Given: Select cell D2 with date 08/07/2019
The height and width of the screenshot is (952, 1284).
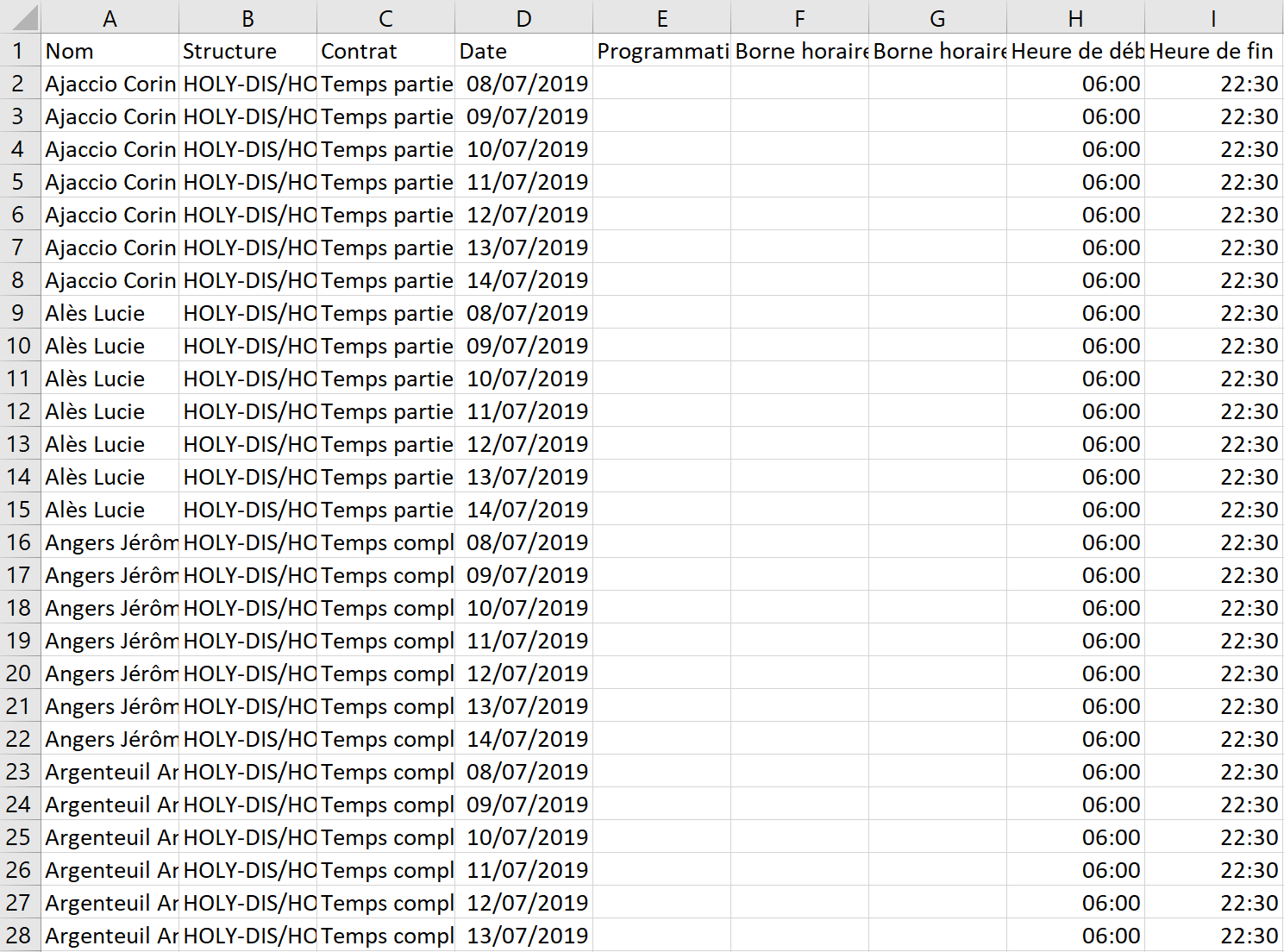Looking at the screenshot, I should pyautogui.click(x=523, y=84).
